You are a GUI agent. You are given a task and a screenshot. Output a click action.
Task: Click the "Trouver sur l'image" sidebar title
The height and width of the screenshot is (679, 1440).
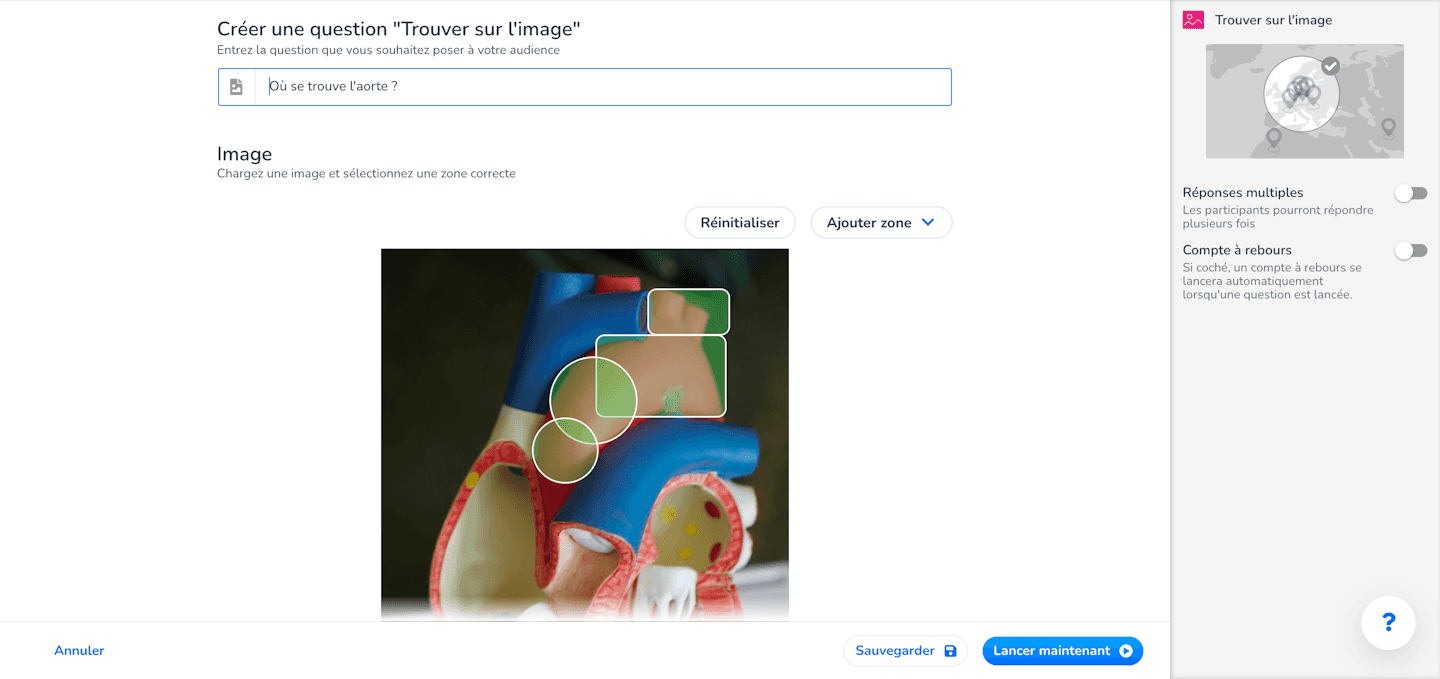point(1273,20)
